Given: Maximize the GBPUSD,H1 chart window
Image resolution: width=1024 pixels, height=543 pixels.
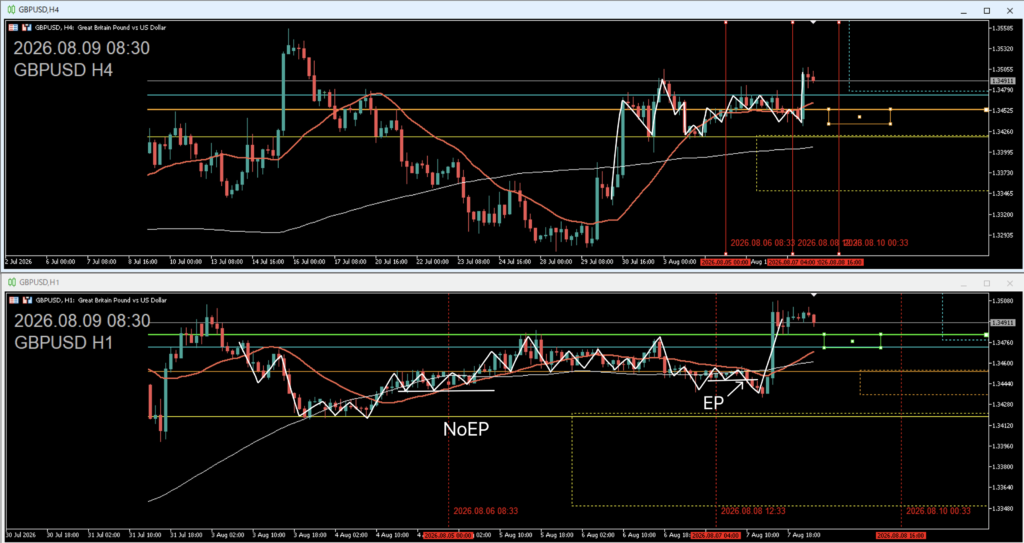Looking at the screenshot, I should [x=987, y=283].
